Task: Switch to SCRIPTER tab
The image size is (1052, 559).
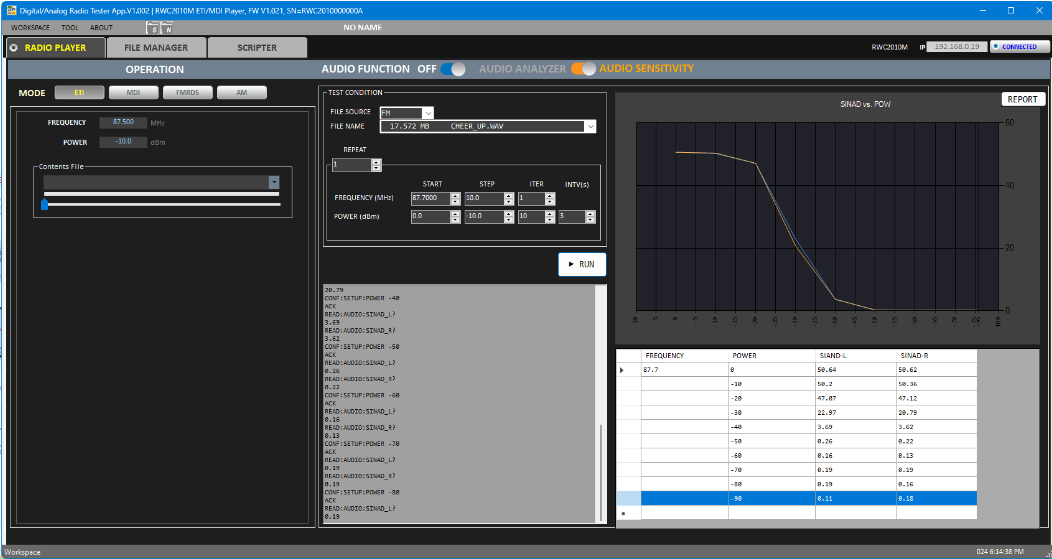Action: coord(257,48)
